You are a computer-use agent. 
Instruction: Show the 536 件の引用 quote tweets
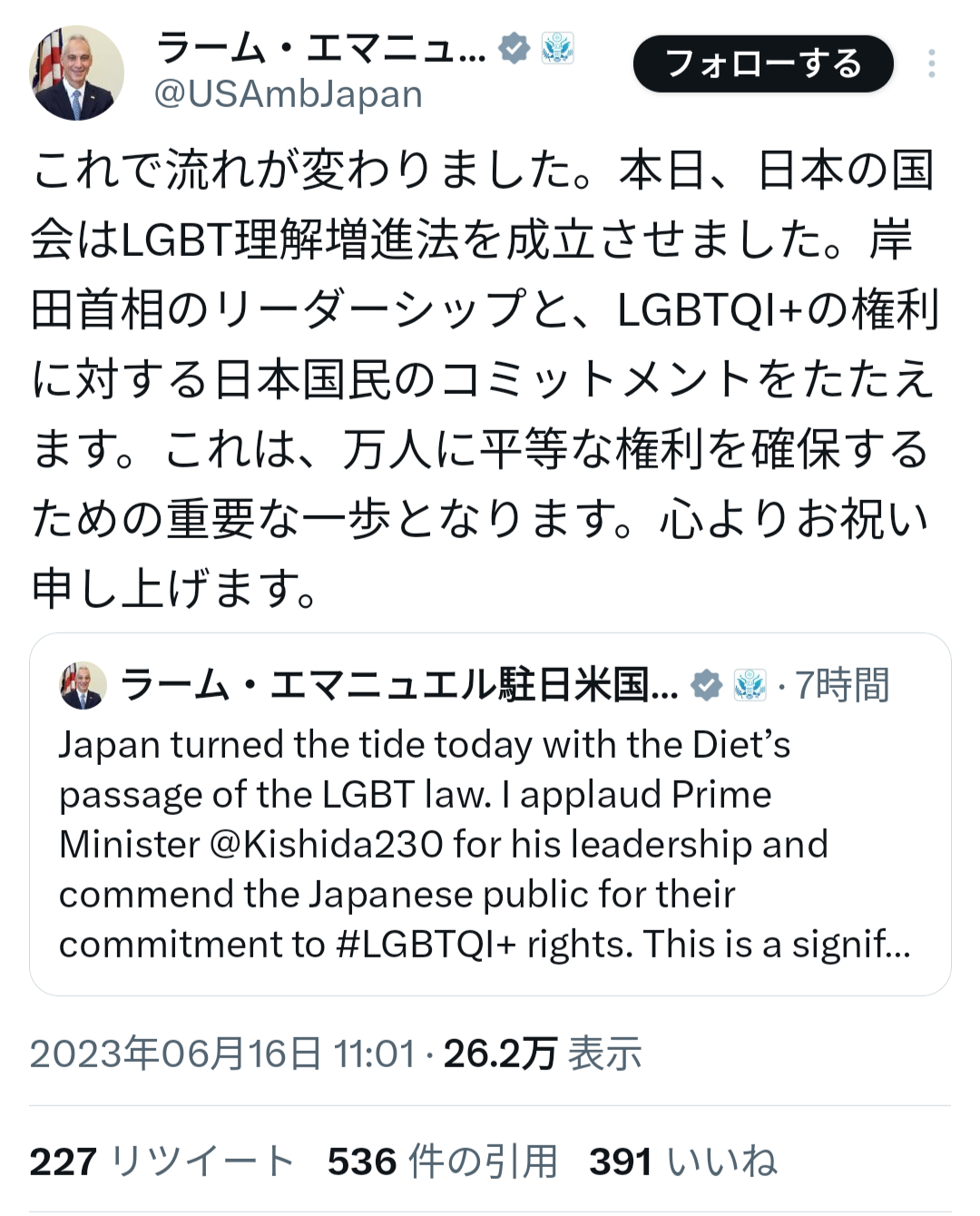[442, 1162]
